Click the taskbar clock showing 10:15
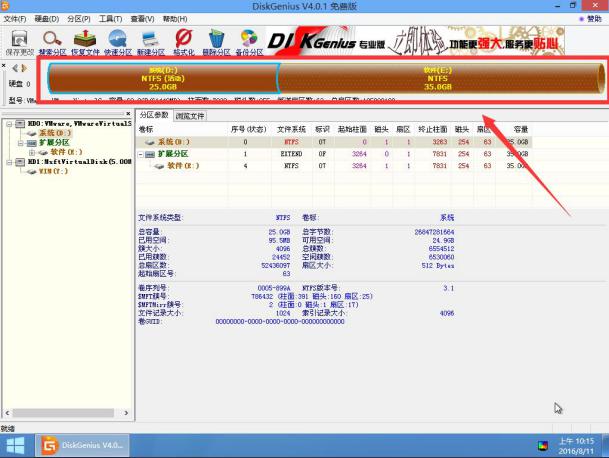Image resolution: width=609 pixels, height=458 pixels. click(x=576, y=446)
